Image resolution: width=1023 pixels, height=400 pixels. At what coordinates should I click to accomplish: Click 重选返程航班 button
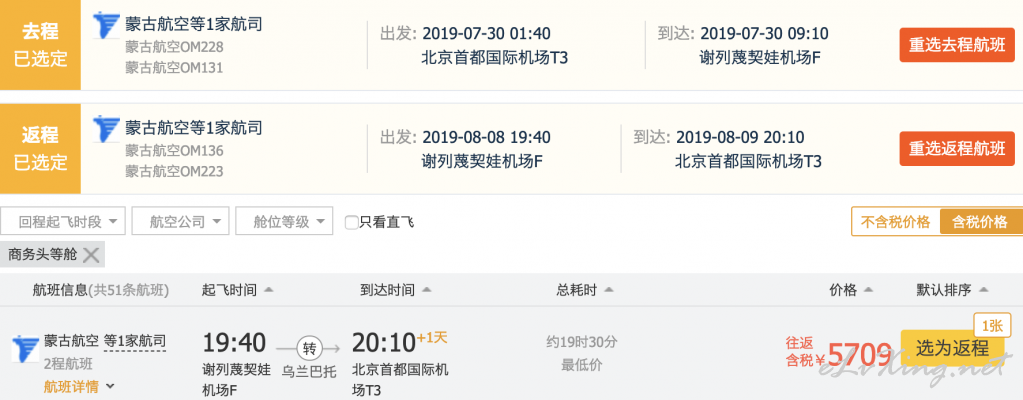[x=957, y=149]
